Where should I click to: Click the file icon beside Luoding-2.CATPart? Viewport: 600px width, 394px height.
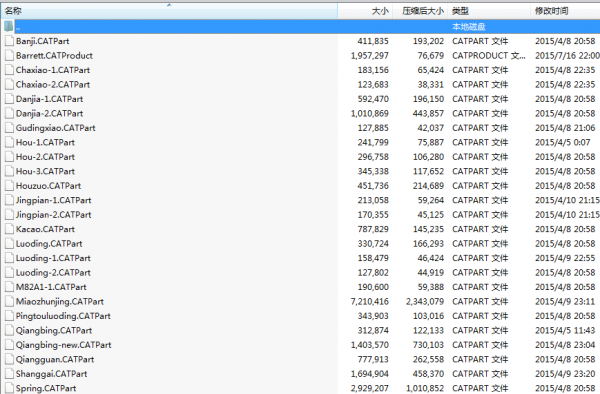click(x=9, y=272)
